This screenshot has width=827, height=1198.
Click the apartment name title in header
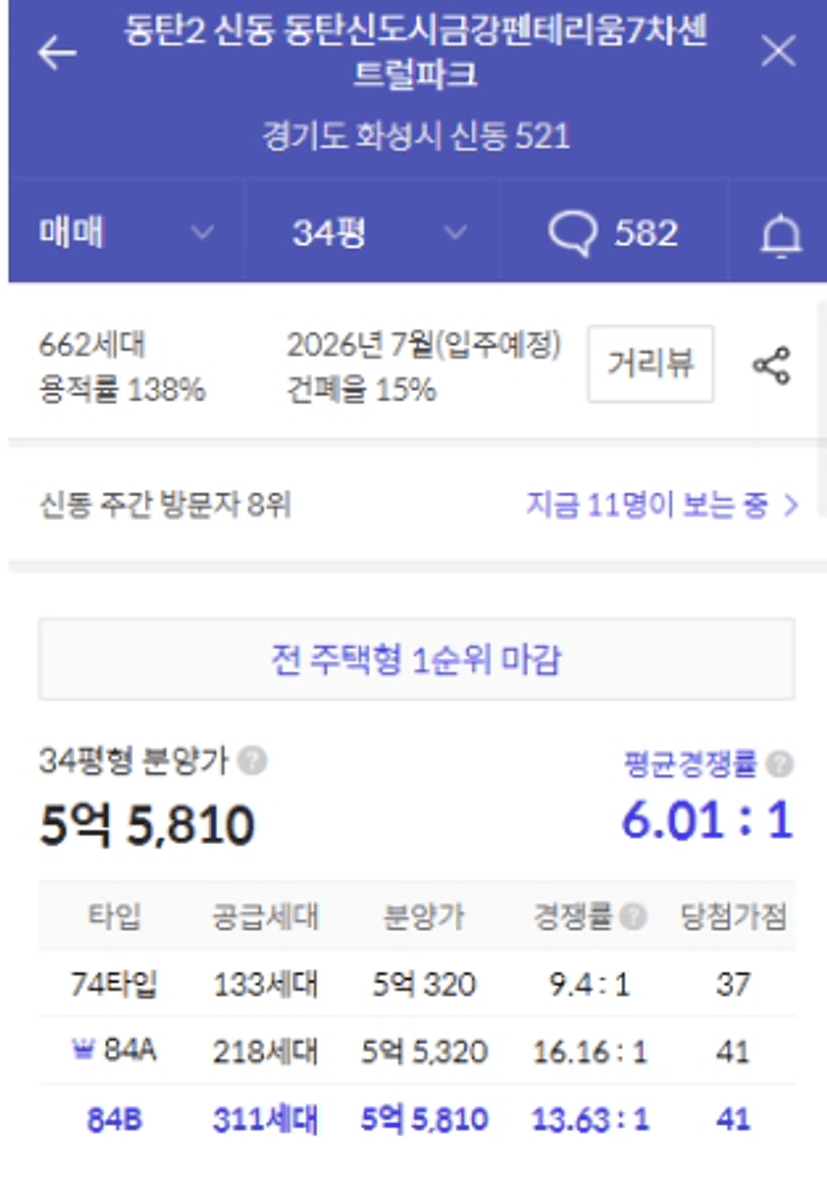417,52
